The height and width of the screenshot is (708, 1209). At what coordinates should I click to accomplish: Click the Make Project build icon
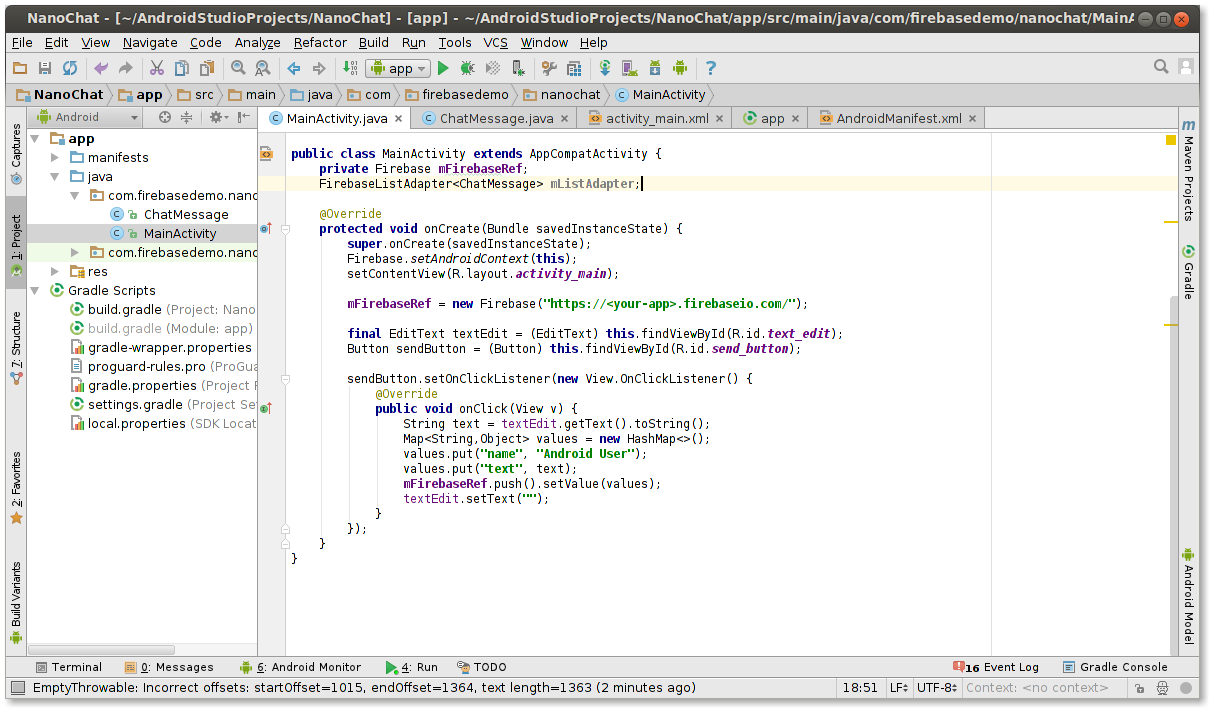pos(350,68)
